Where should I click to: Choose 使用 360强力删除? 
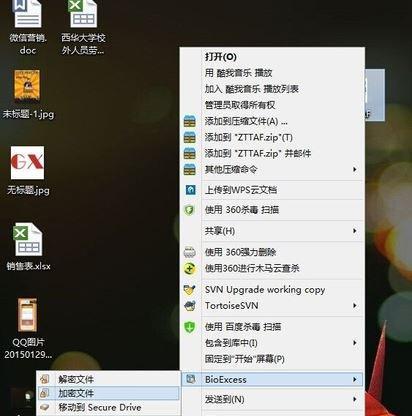[x=240, y=252]
